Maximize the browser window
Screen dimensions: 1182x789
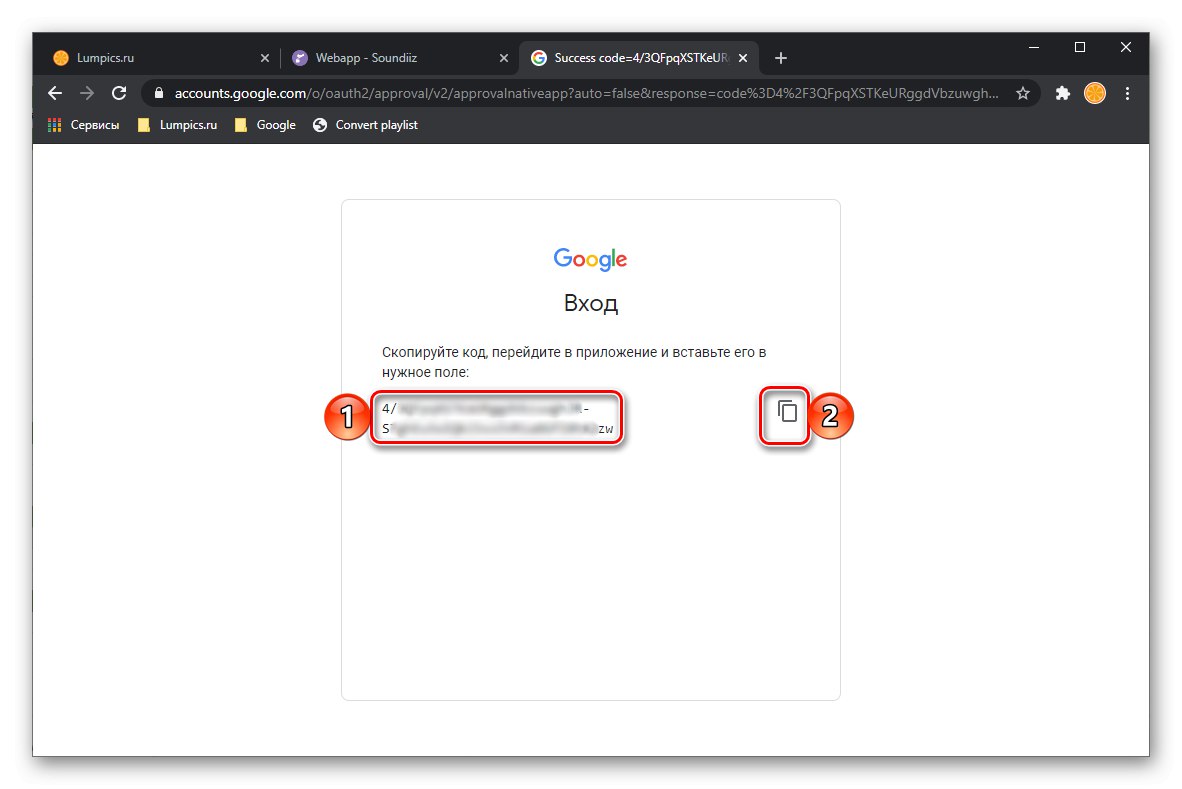click(1079, 47)
